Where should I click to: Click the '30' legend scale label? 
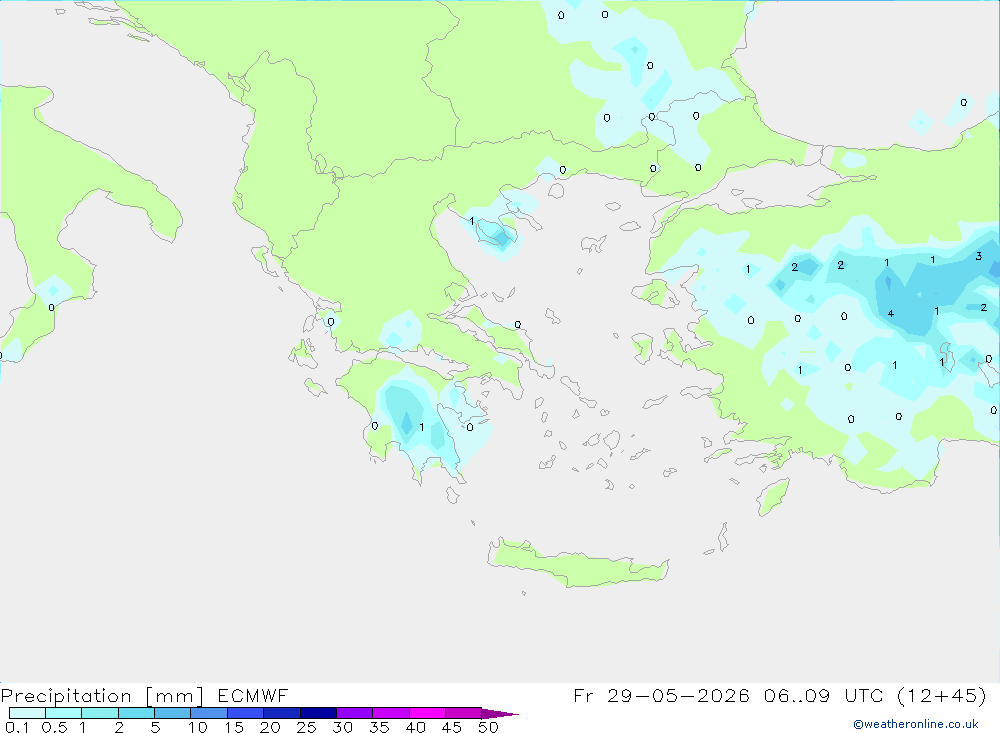coord(342,727)
